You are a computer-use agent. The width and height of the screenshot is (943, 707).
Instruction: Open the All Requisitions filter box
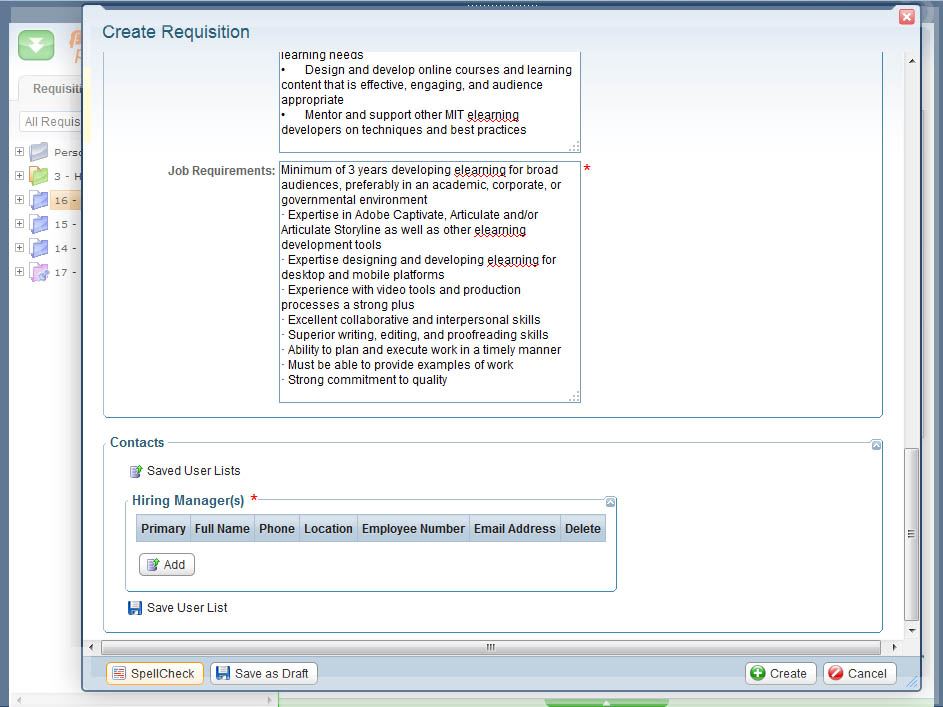click(50, 122)
